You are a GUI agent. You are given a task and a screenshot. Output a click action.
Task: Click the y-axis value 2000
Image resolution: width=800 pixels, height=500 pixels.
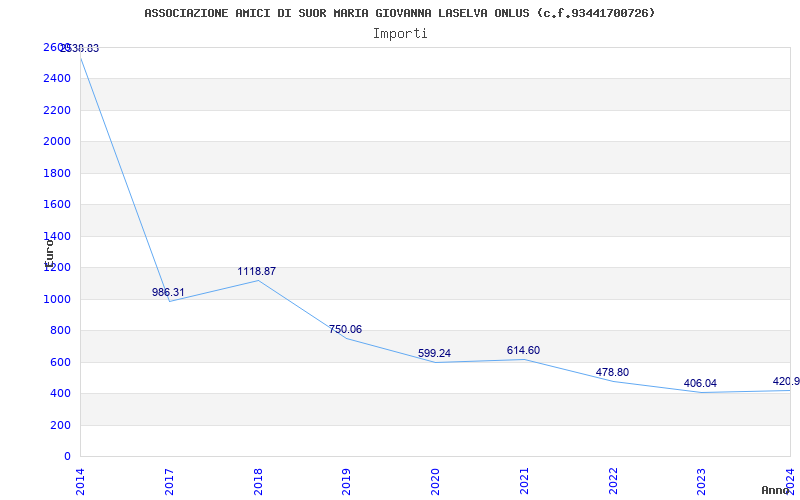pyautogui.click(x=57, y=142)
